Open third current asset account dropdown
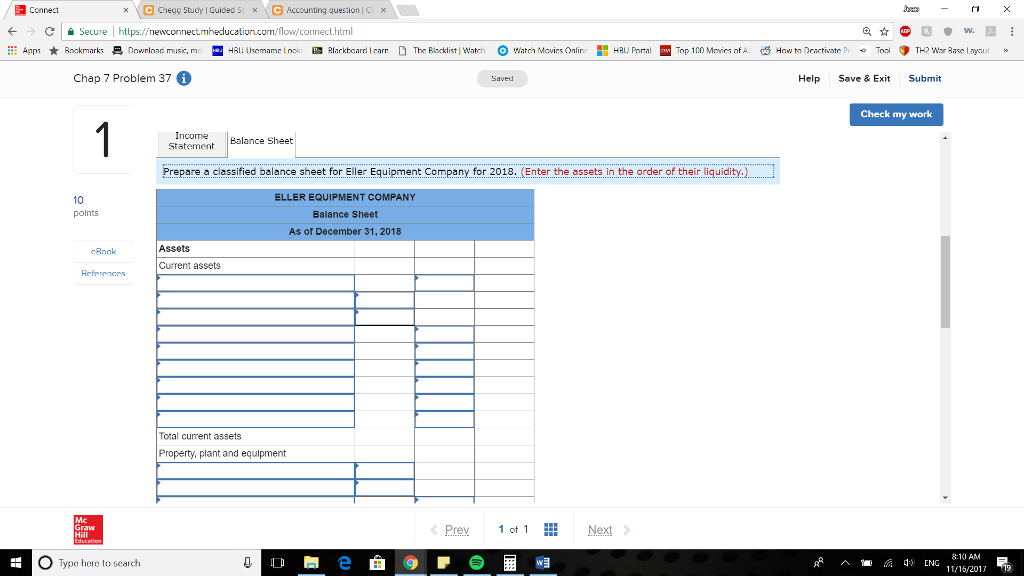The height and width of the screenshot is (576, 1024). 255,317
